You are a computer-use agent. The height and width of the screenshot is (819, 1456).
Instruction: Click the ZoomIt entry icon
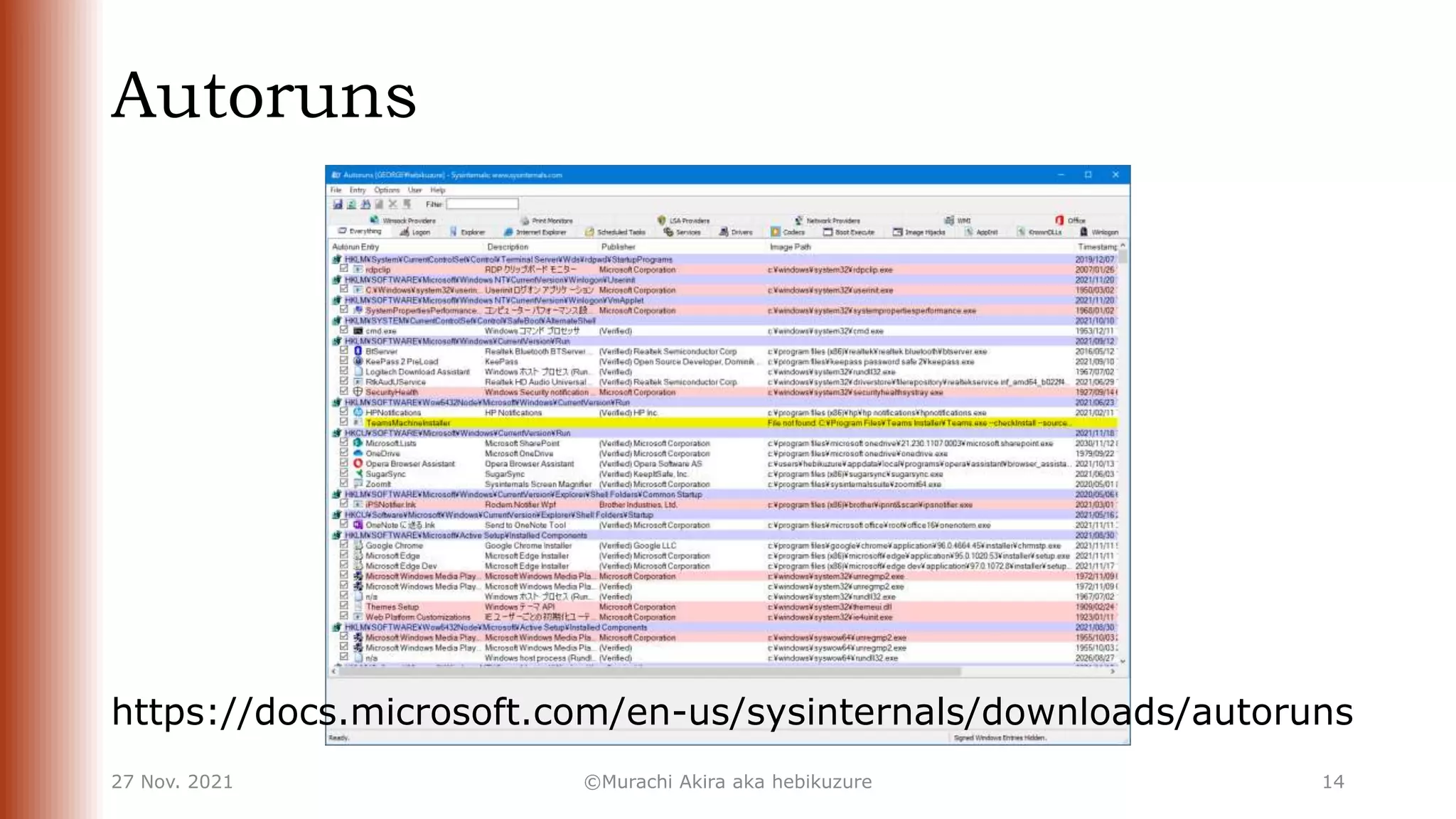coord(358,483)
